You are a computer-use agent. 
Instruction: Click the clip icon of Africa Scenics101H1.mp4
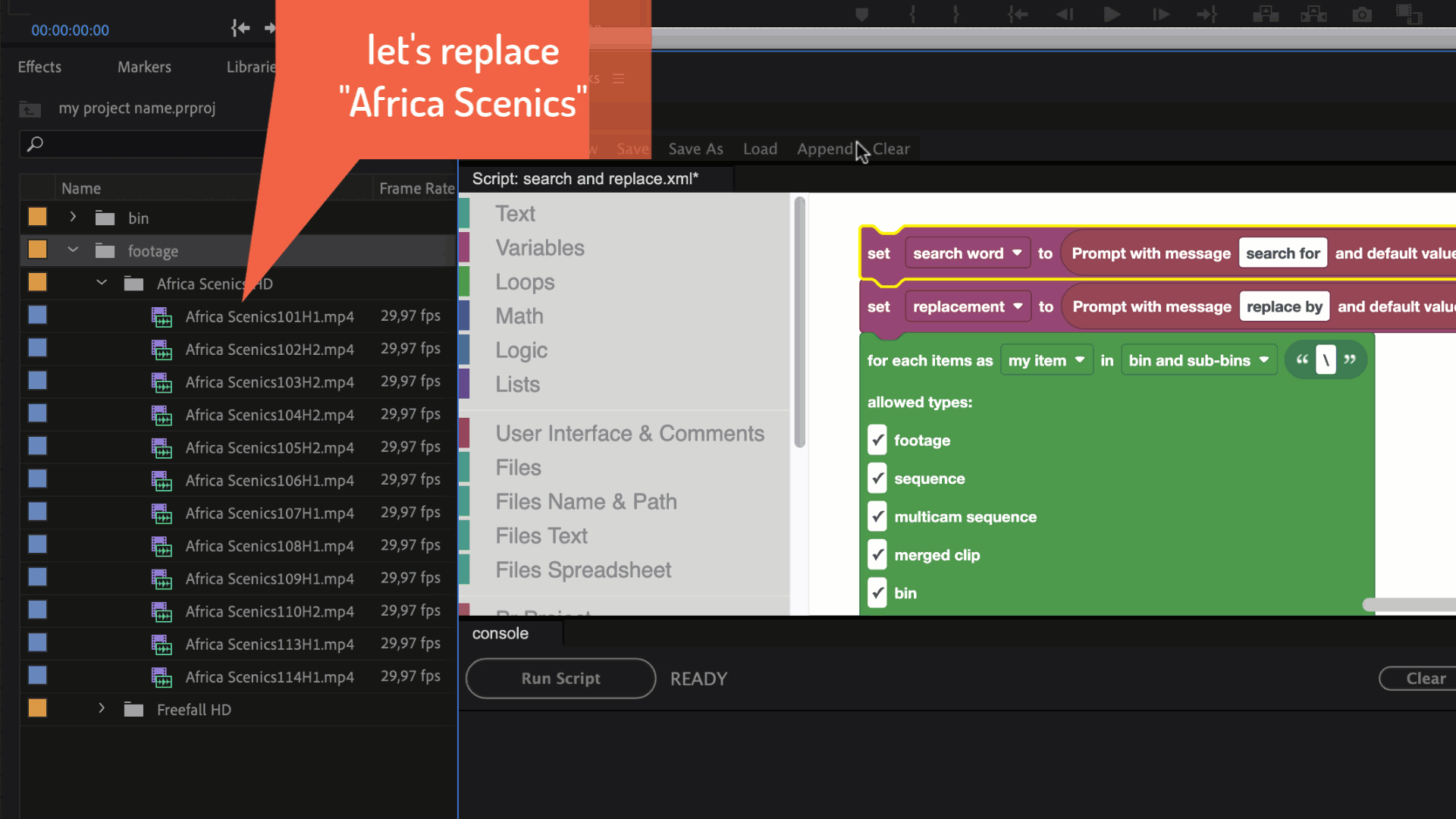tap(162, 317)
